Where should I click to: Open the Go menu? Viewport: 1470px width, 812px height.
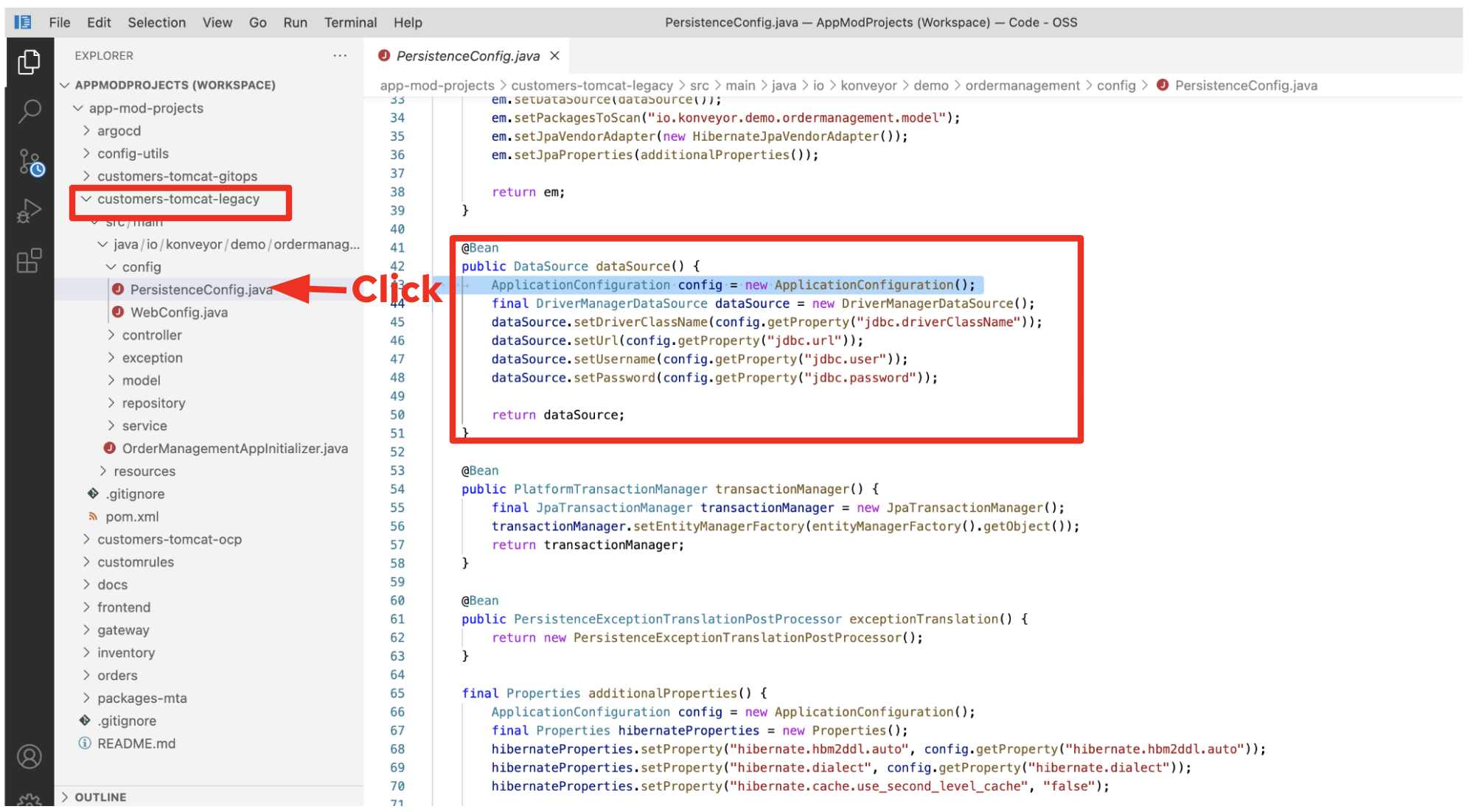[258, 22]
